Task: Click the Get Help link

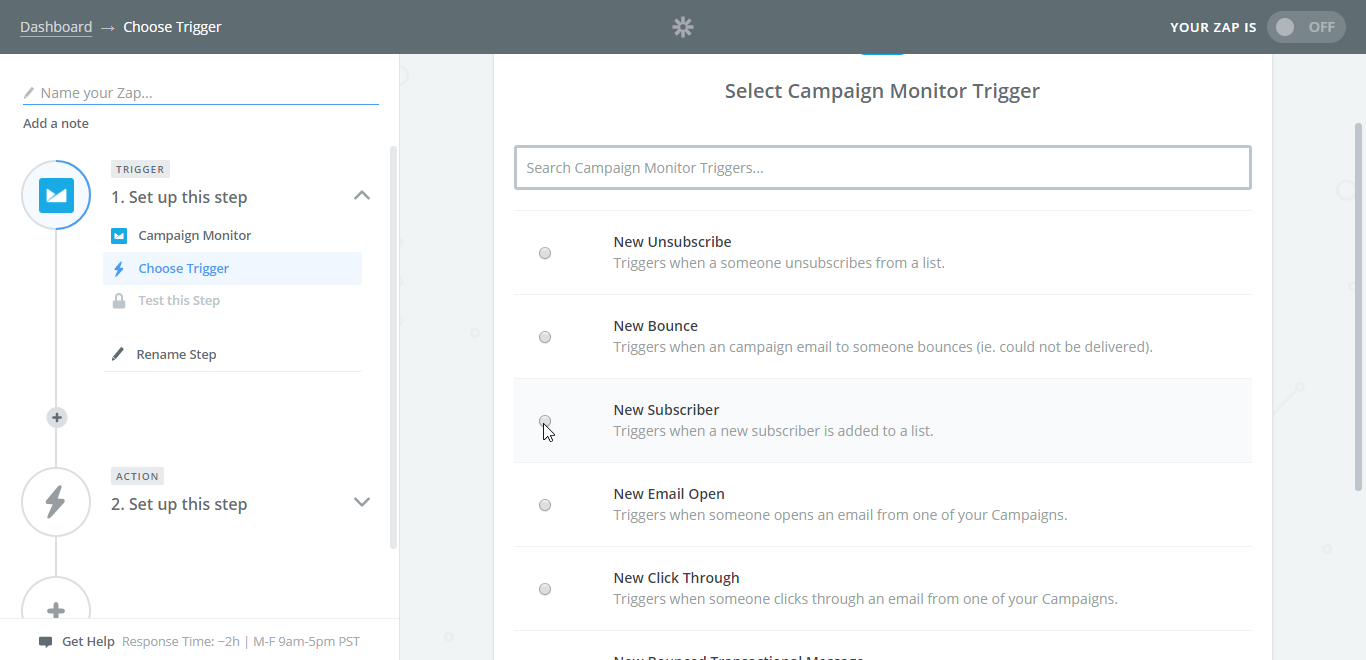Action: 88,642
